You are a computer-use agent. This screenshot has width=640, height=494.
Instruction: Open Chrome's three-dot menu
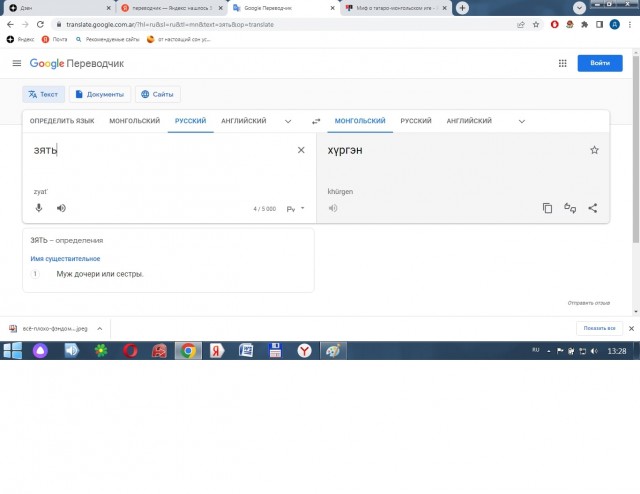coord(630,24)
